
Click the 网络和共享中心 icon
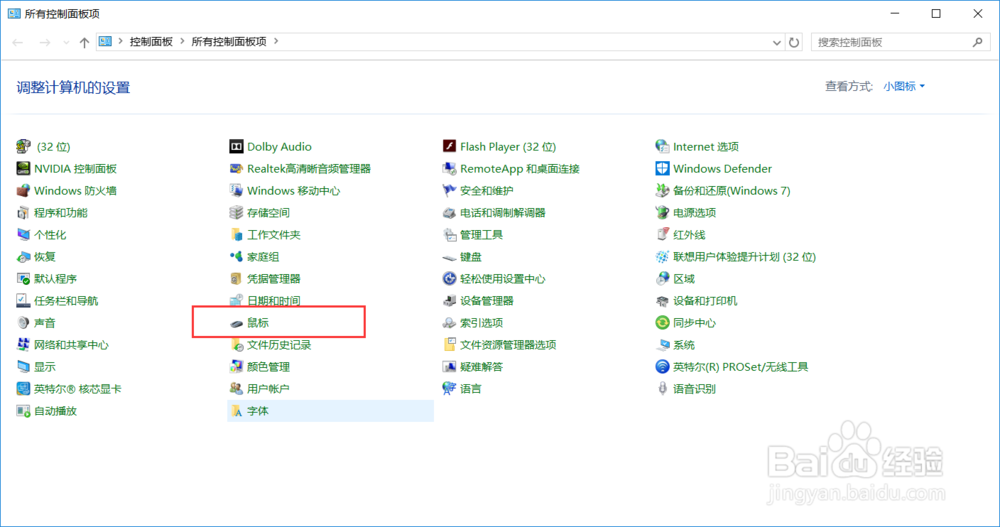(24, 345)
